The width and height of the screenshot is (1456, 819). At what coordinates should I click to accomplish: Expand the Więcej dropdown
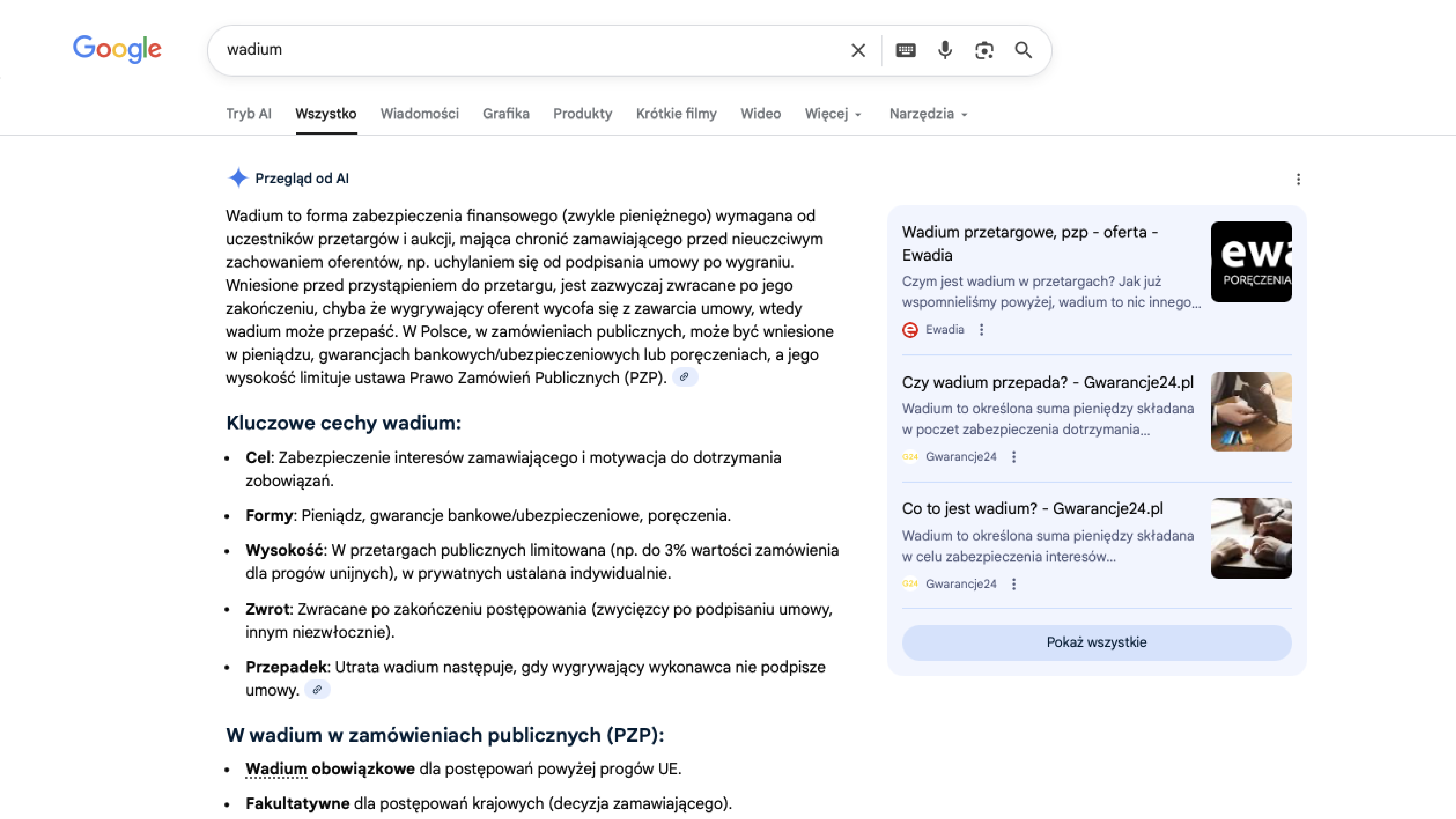tap(833, 114)
